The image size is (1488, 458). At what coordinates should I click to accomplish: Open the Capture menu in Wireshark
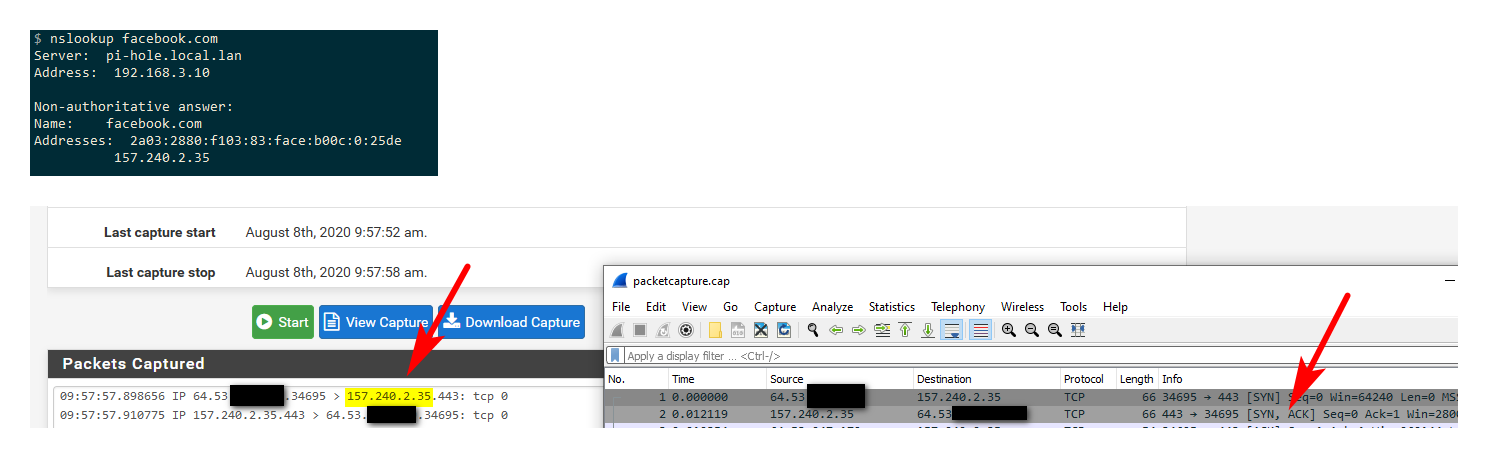point(775,307)
